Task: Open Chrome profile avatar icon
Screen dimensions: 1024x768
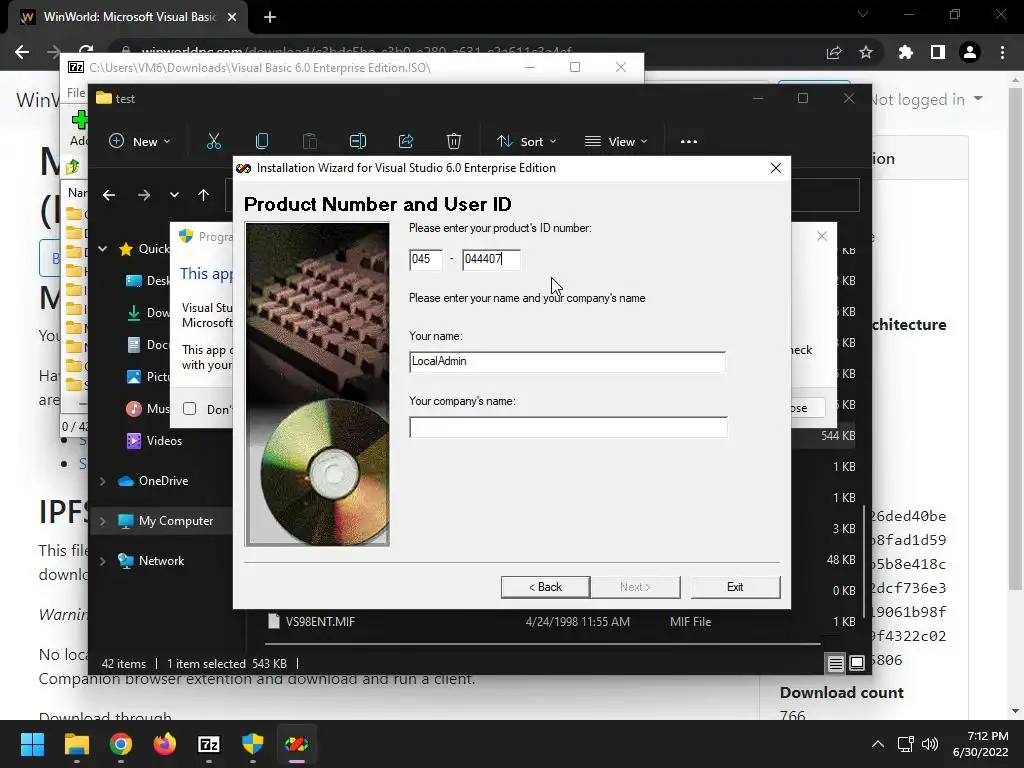Action: pos(970,52)
